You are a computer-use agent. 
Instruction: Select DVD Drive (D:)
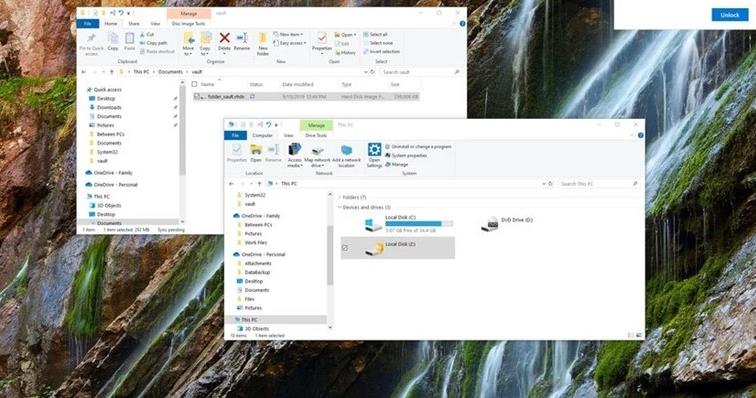507,223
